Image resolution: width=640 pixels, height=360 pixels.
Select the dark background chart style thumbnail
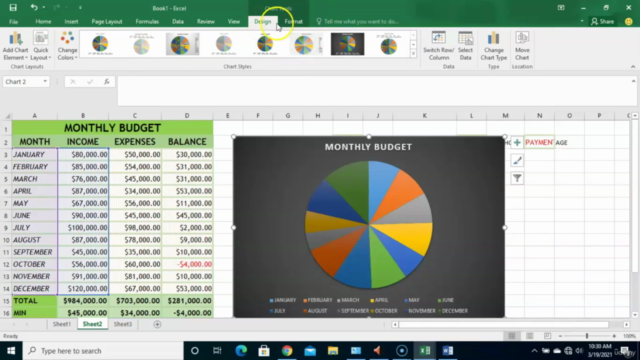click(347, 44)
